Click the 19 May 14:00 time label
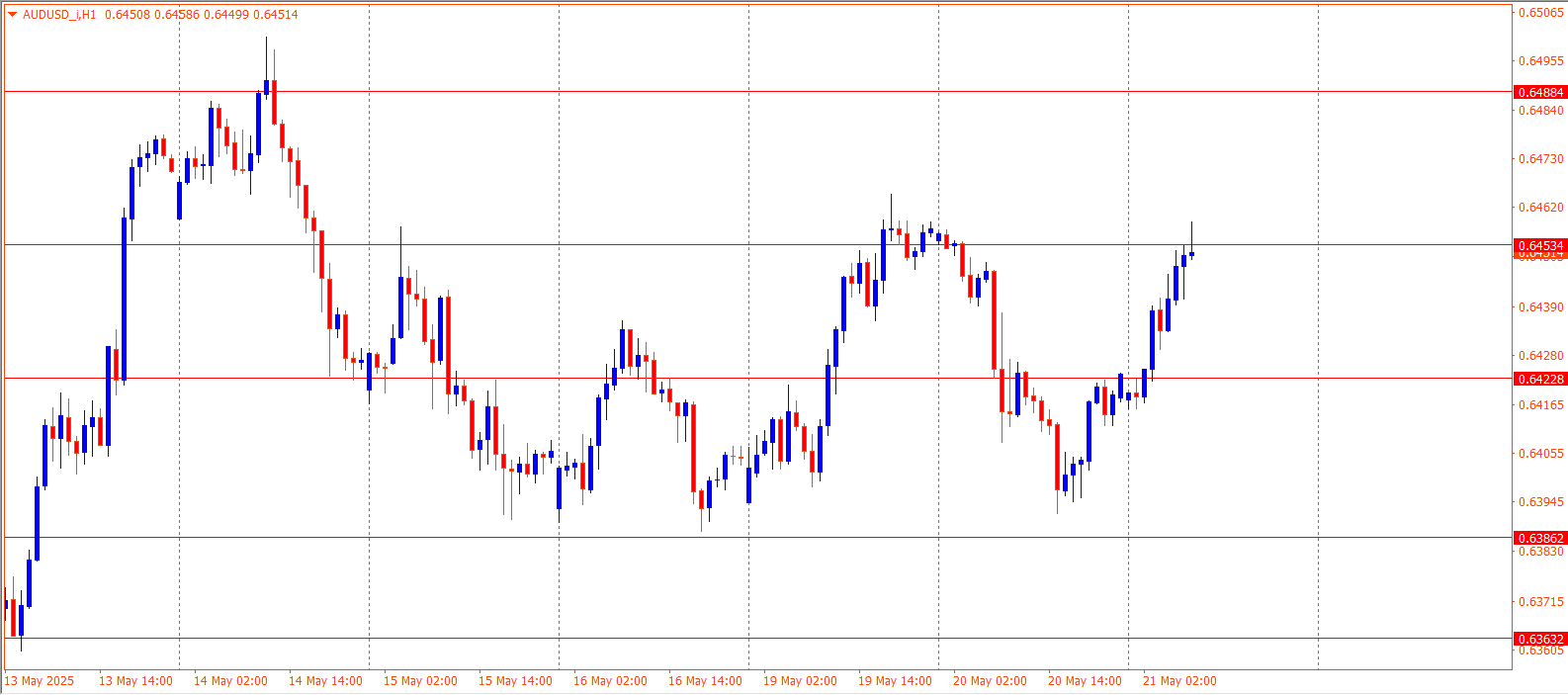The height and width of the screenshot is (695, 1568). [x=895, y=681]
